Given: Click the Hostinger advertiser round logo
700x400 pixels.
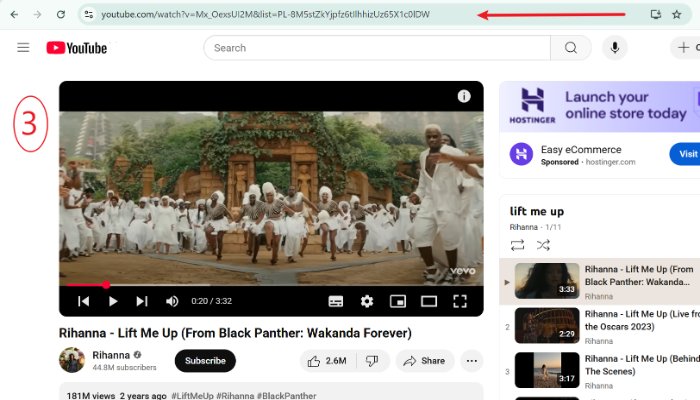Looking at the screenshot, I should click(x=521, y=154).
